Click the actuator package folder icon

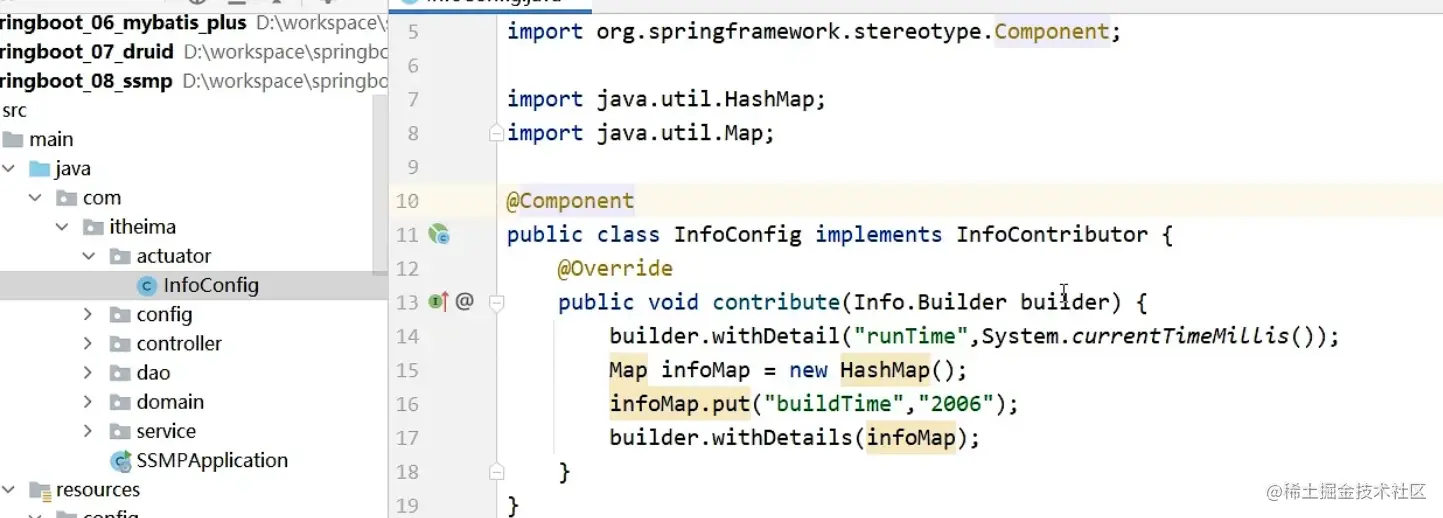120,256
